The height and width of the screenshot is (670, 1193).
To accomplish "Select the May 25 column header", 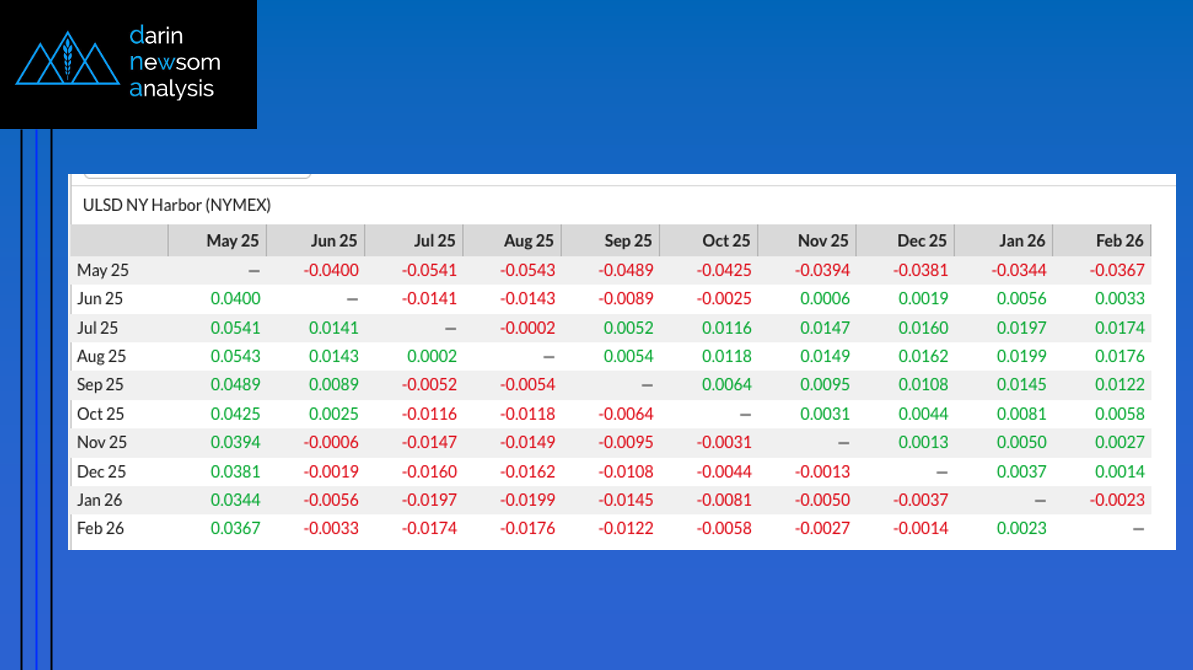I will tap(232, 241).
